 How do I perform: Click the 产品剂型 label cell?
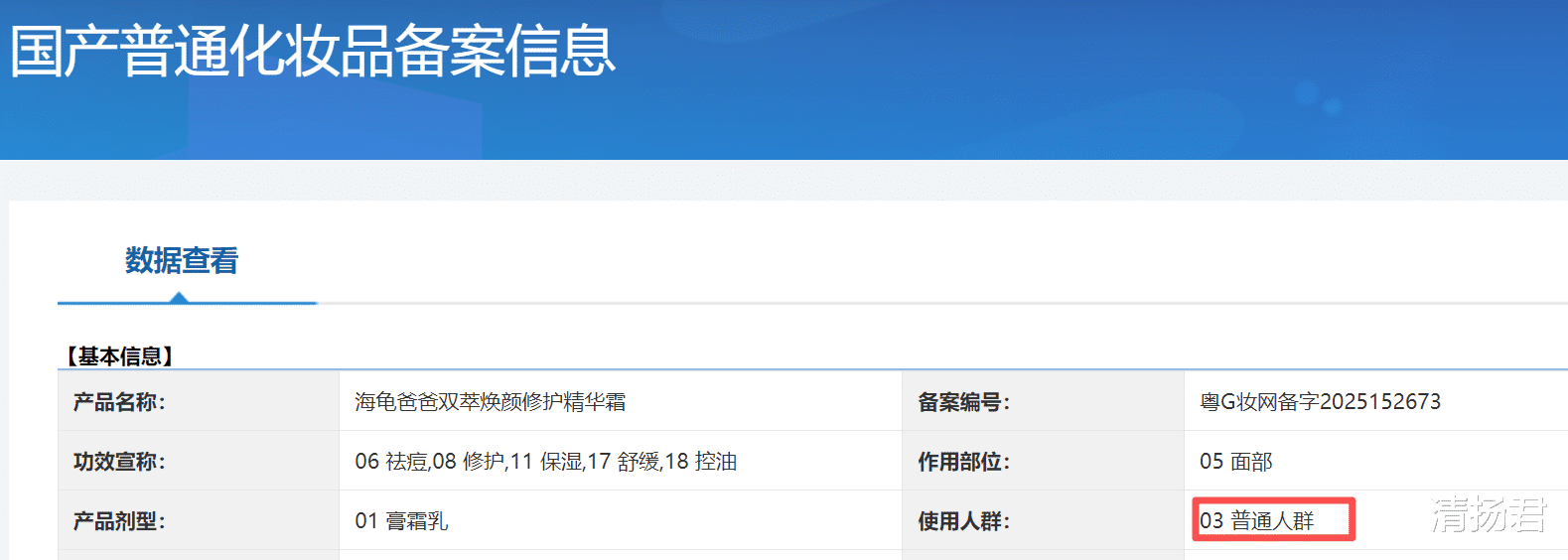[x=199, y=520]
